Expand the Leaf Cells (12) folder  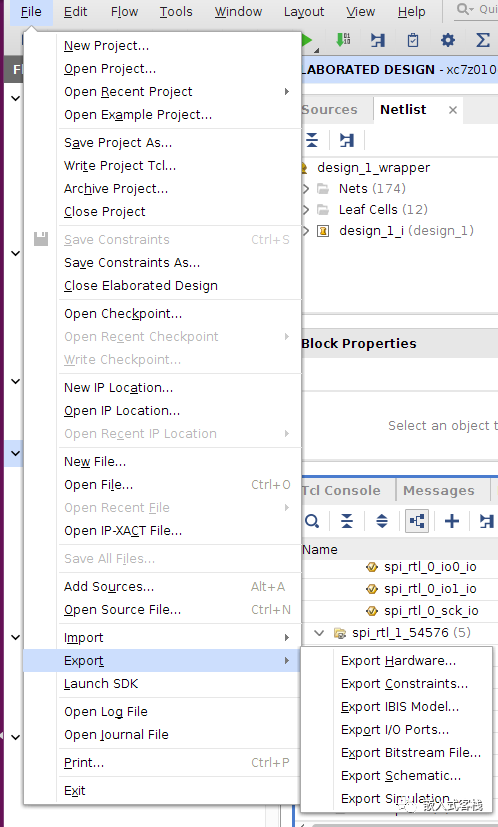(x=306, y=210)
